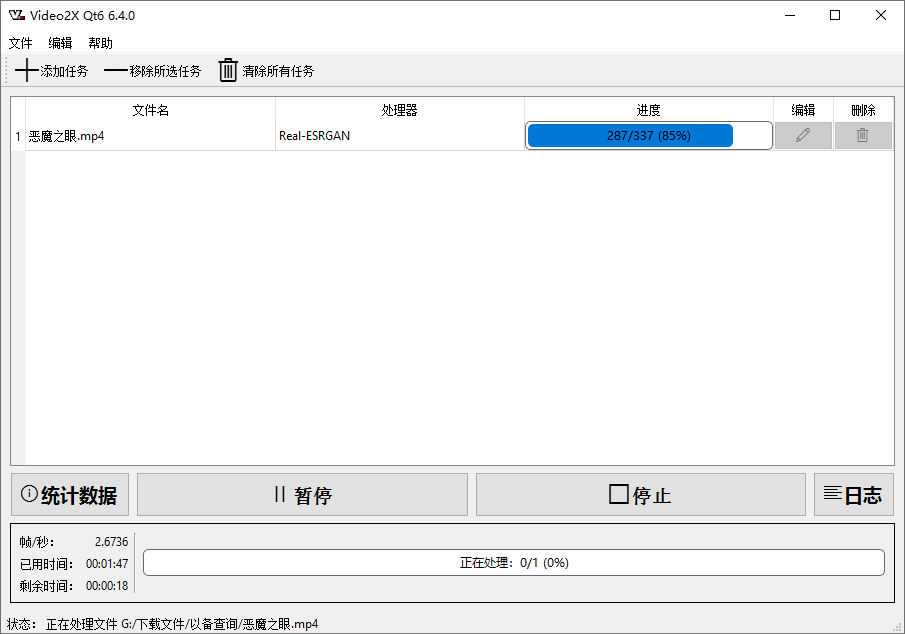
Task: Click the pencil edit icon for 恶魔之眼.mp4
Action: pos(803,136)
